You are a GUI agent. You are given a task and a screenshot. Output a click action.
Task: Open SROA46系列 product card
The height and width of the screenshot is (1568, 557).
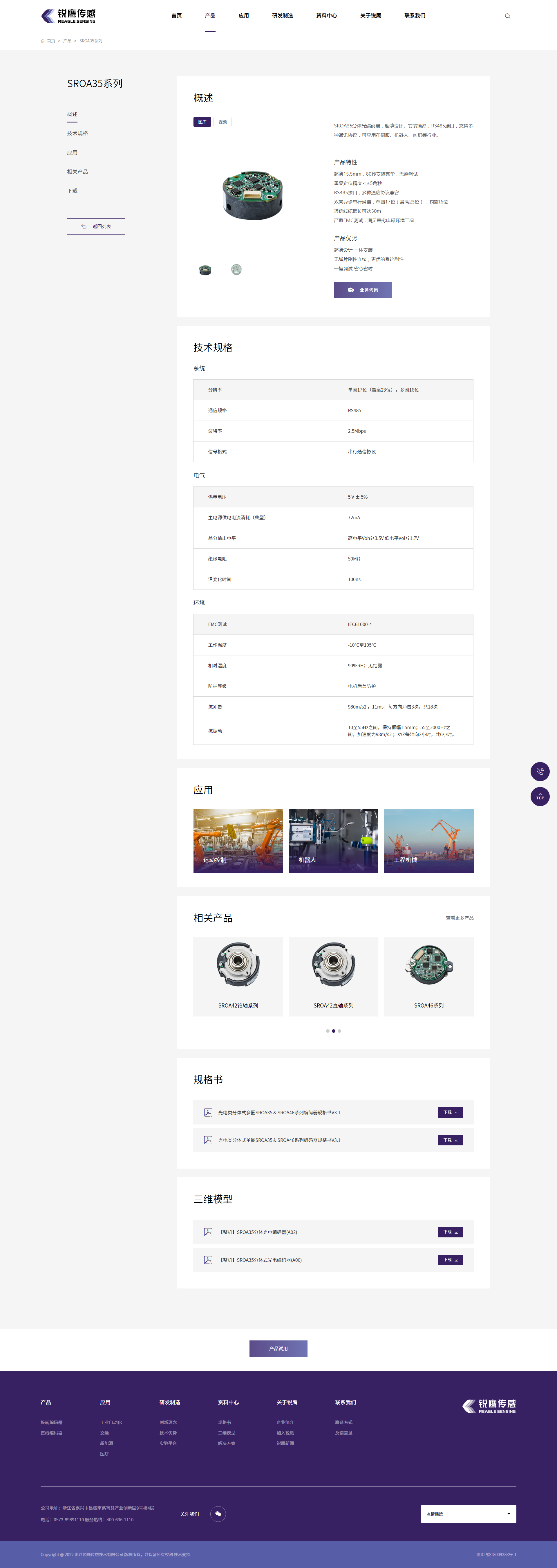(429, 976)
